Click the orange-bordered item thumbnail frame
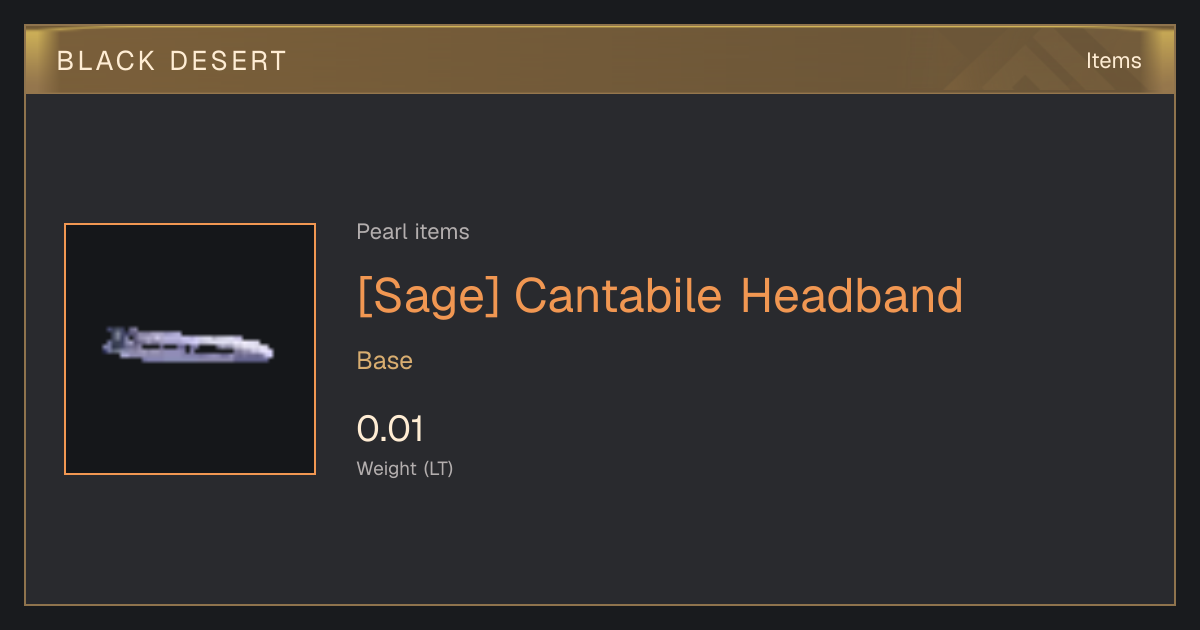 pyautogui.click(x=190, y=349)
